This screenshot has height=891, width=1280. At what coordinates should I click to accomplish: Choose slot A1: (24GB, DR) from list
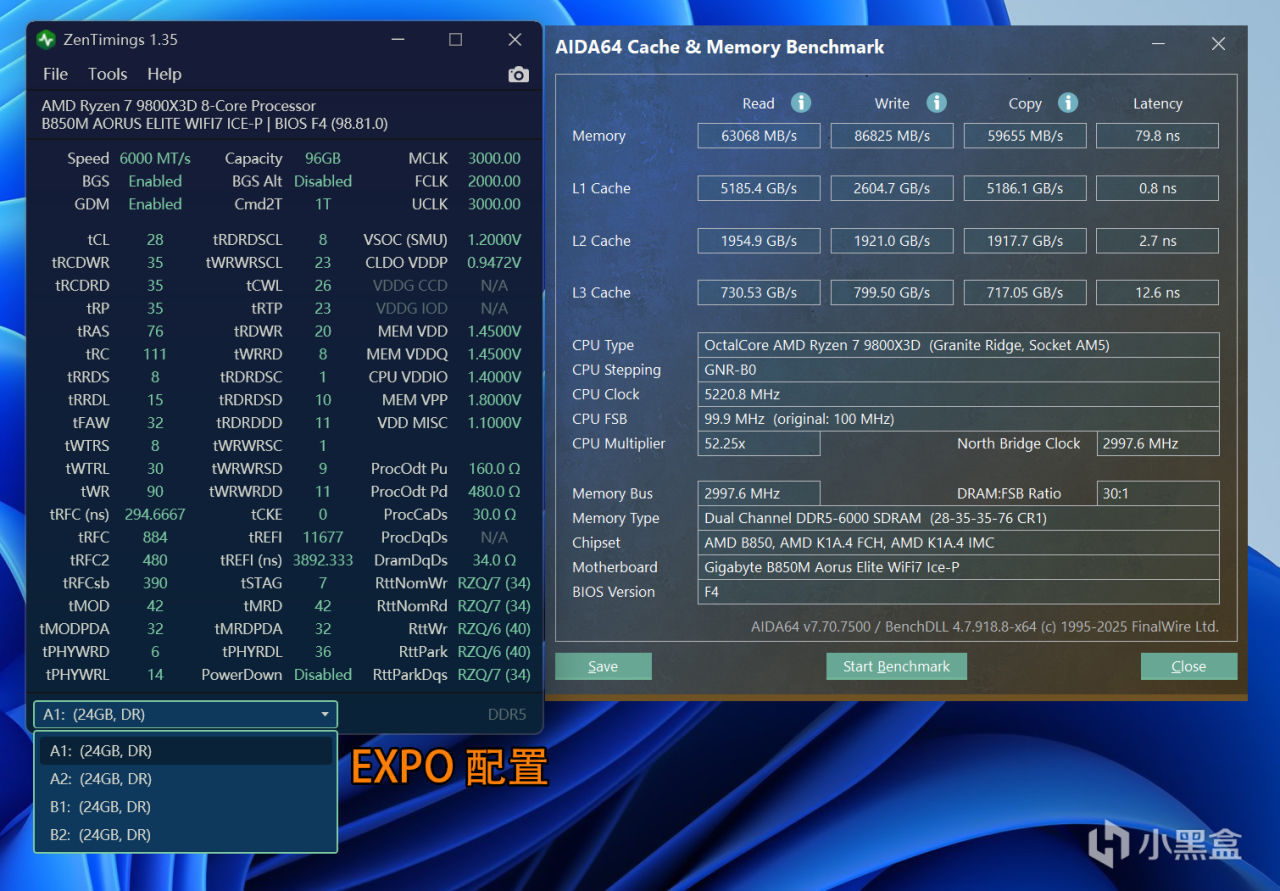click(186, 751)
